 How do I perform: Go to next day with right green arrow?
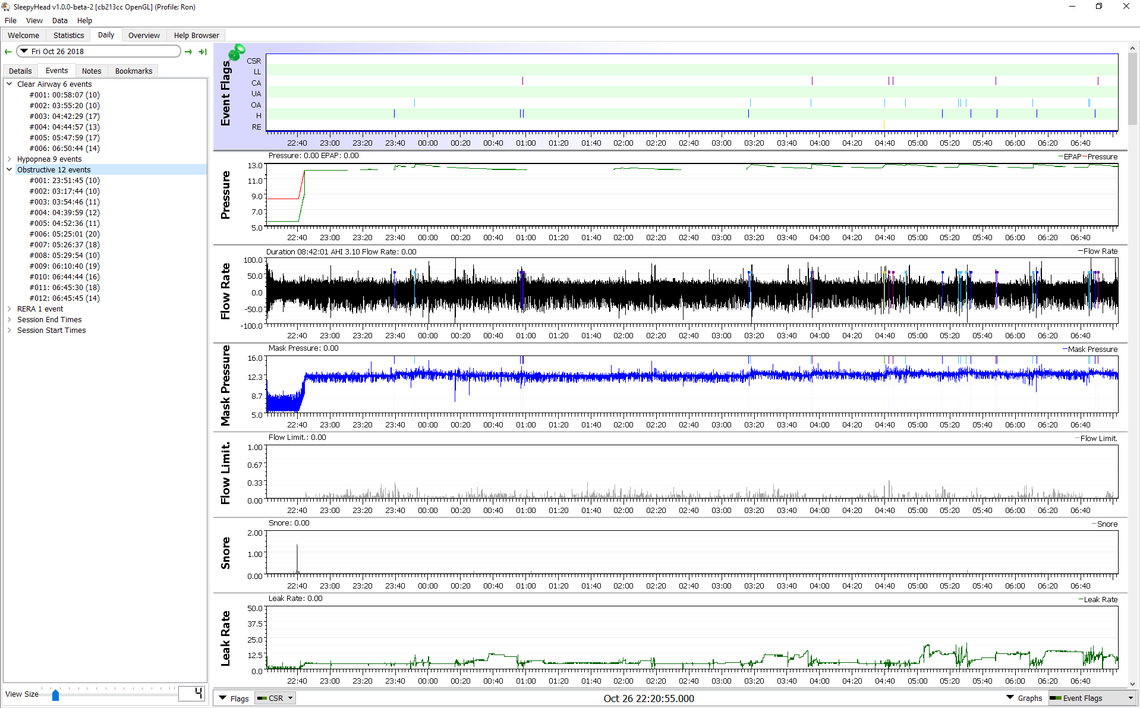pyautogui.click(x=189, y=52)
